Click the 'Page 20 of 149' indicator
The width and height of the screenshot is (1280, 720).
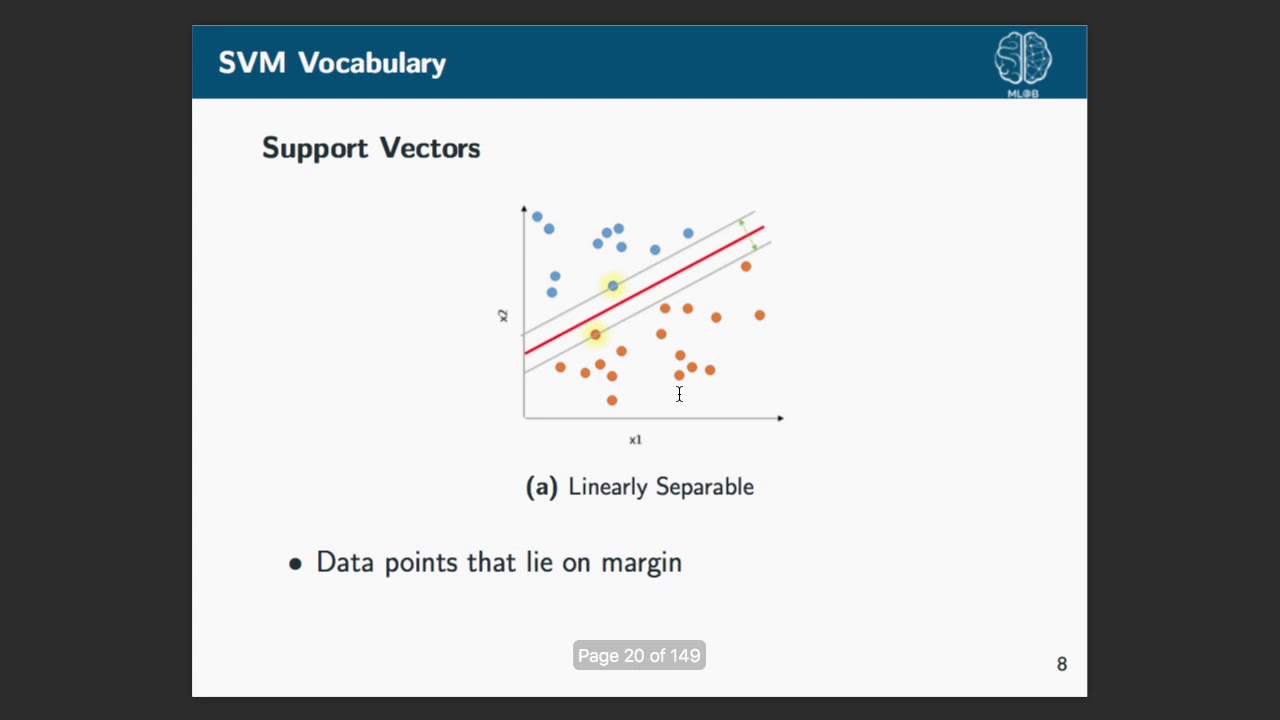(x=639, y=656)
